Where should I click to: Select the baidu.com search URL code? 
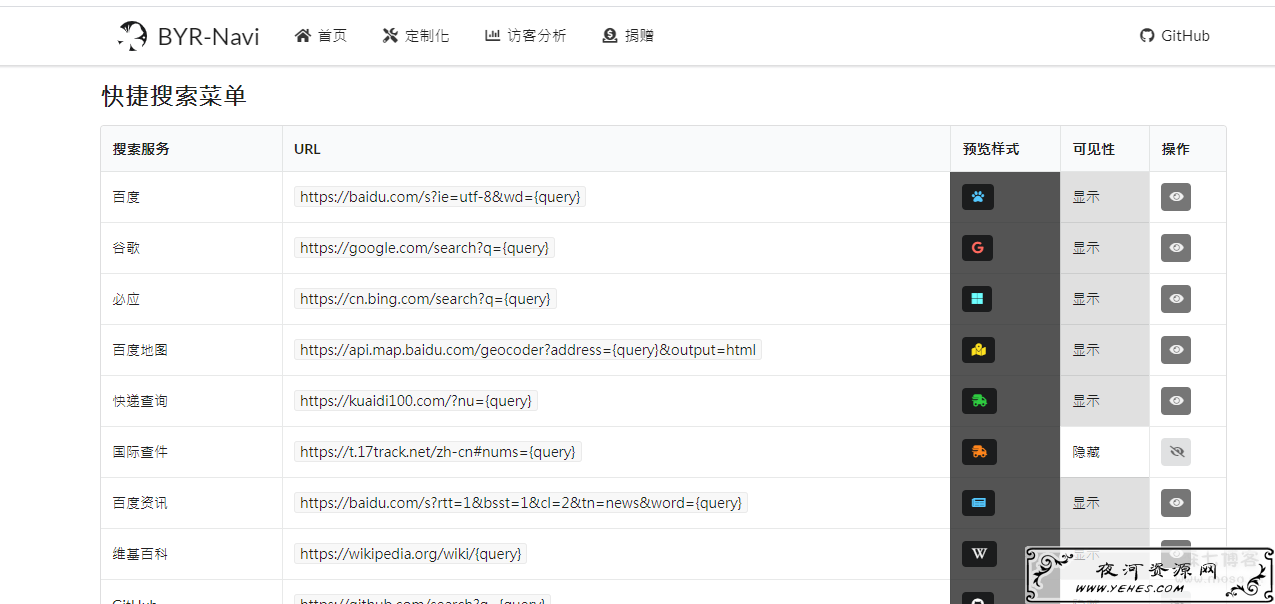[x=440, y=197]
